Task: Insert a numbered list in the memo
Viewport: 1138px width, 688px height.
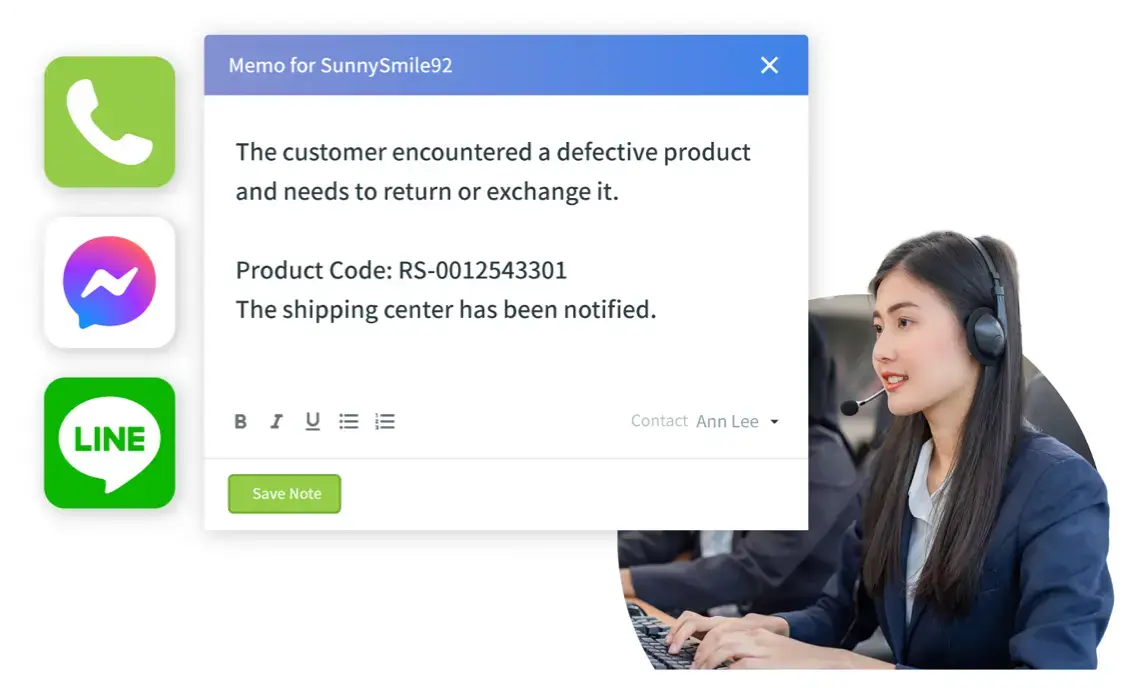Action: pyautogui.click(x=385, y=422)
